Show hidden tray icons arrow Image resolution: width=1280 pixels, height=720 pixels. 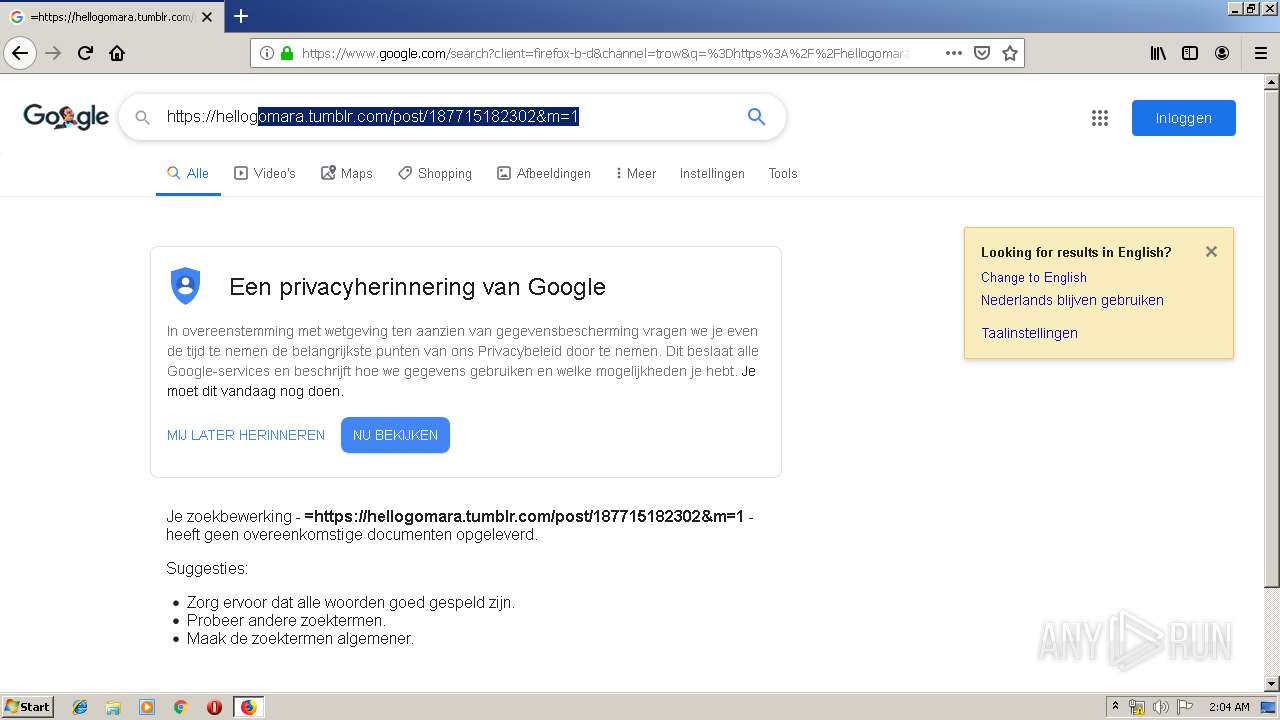[1115, 707]
